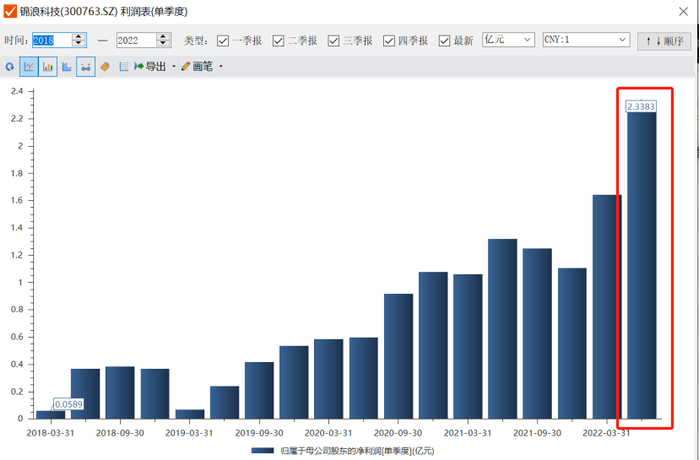Click the first bar labeled 0.0589

tap(50, 415)
